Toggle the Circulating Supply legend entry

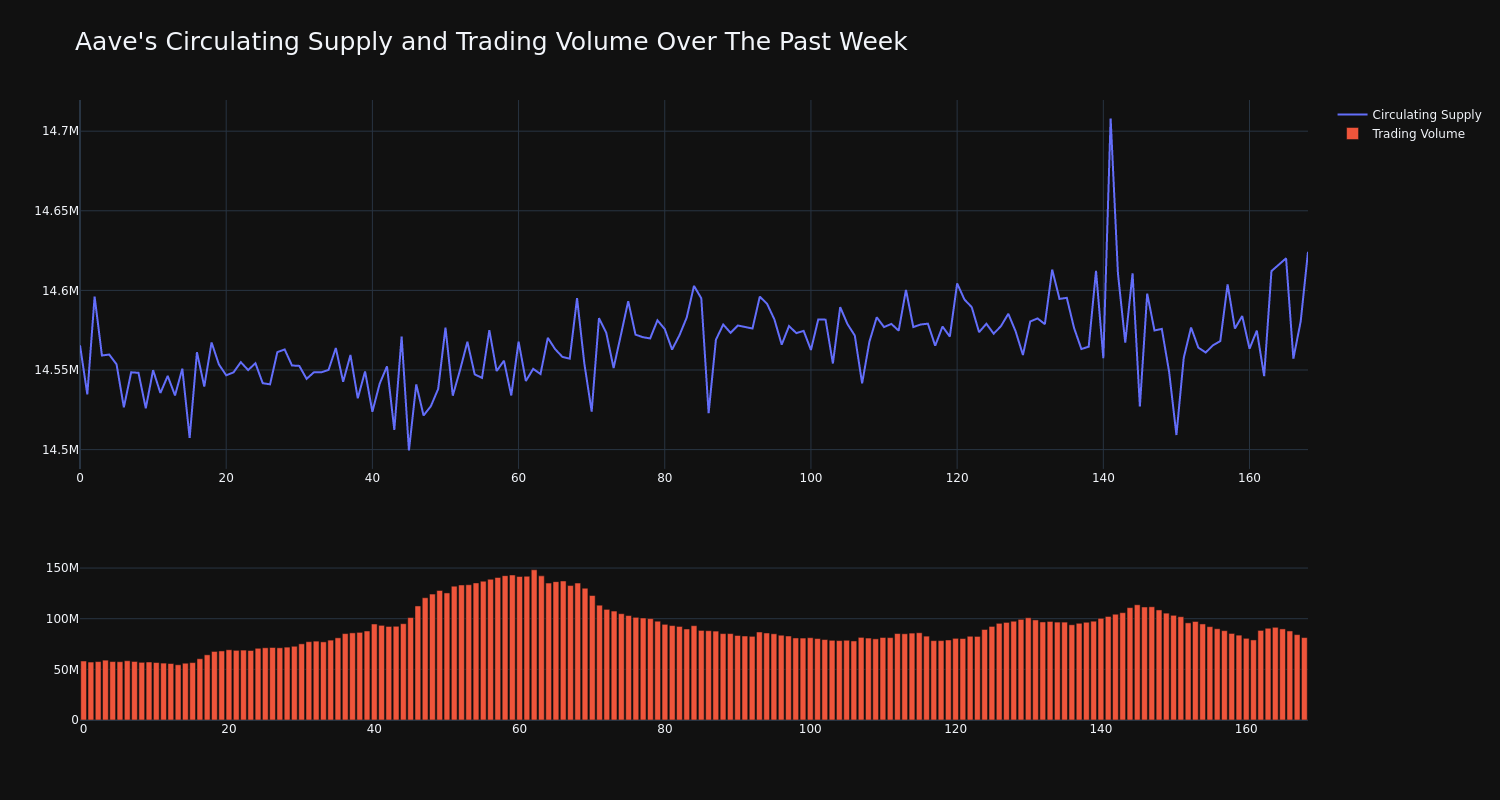point(1409,115)
